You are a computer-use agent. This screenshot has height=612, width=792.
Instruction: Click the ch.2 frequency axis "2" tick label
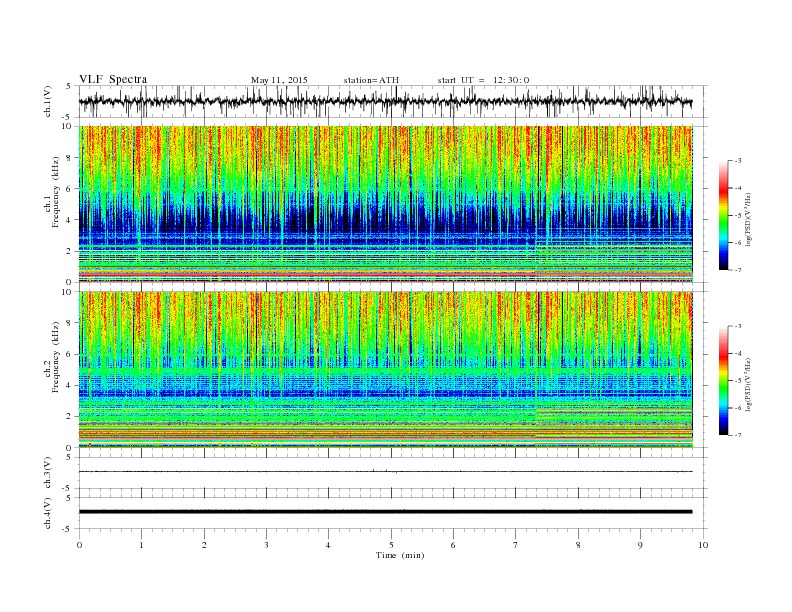pyautogui.click(x=70, y=417)
